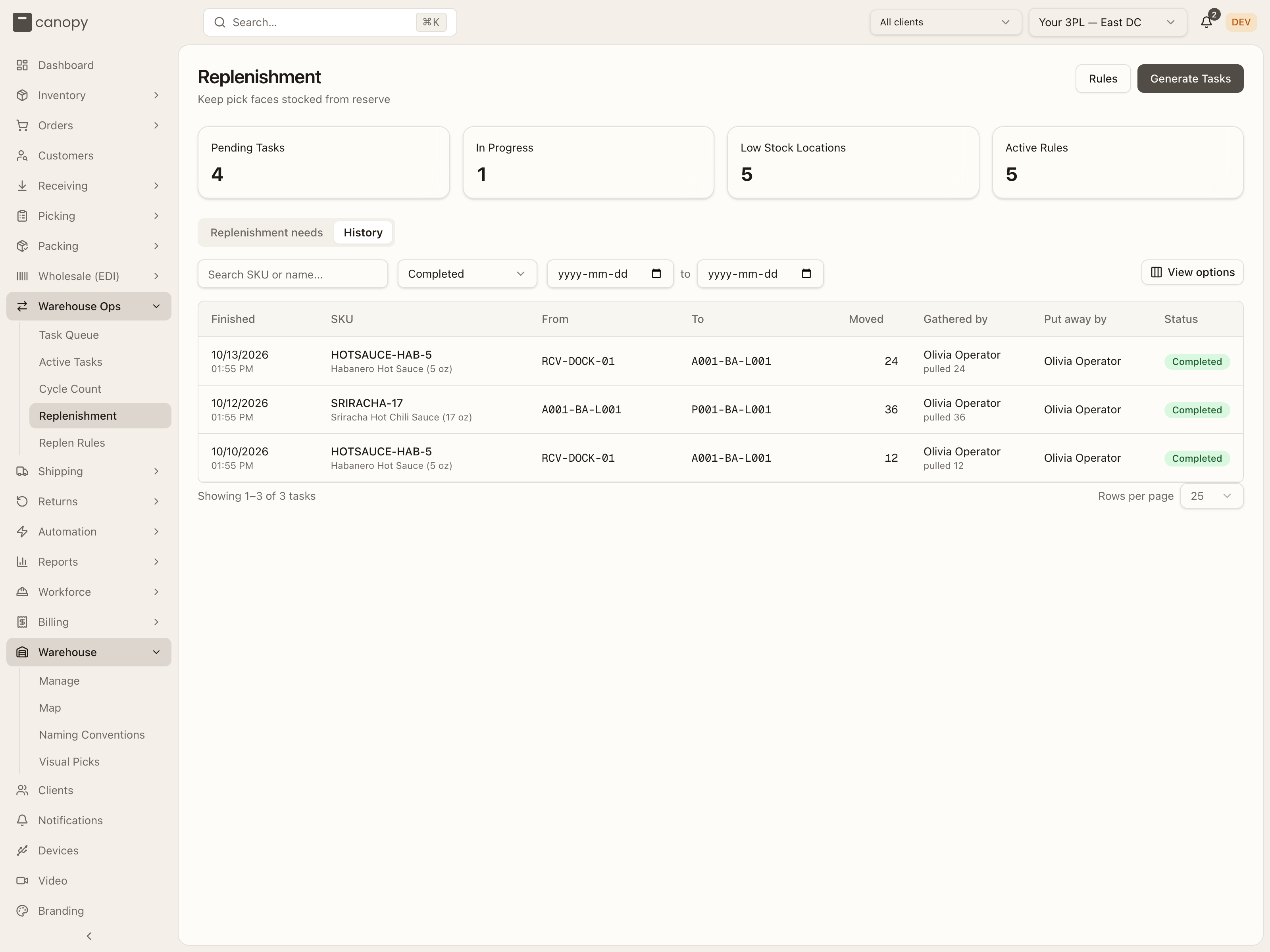Image resolution: width=1270 pixels, height=952 pixels.
Task: Click the Workforce hard hat icon
Action: click(22, 592)
